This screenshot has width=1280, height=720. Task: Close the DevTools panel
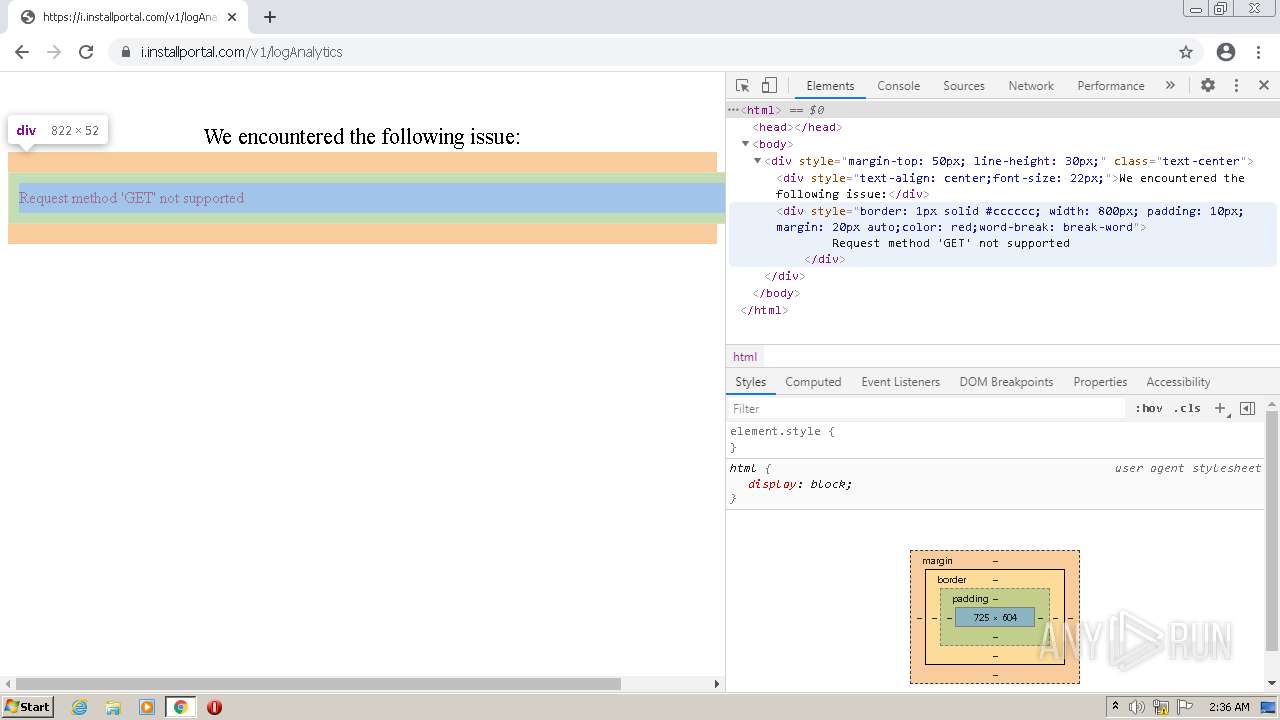pyautogui.click(x=1264, y=86)
